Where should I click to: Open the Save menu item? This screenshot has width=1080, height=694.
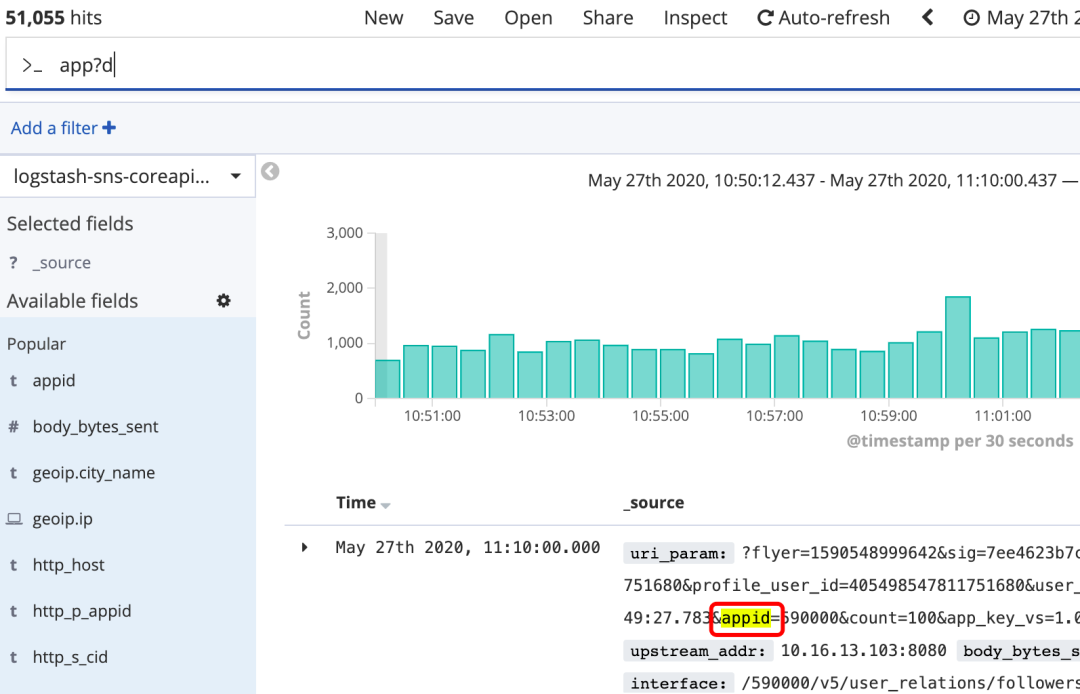click(x=453, y=18)
